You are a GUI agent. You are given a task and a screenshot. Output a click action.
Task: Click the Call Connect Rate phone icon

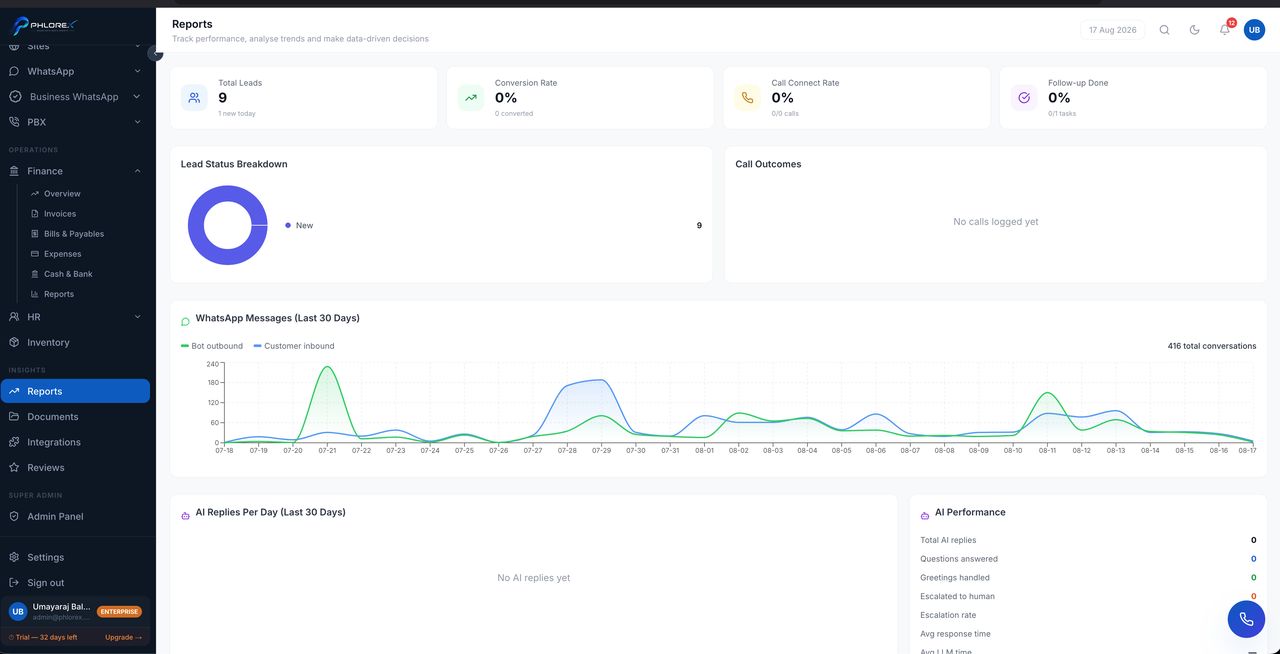[747, 98]
